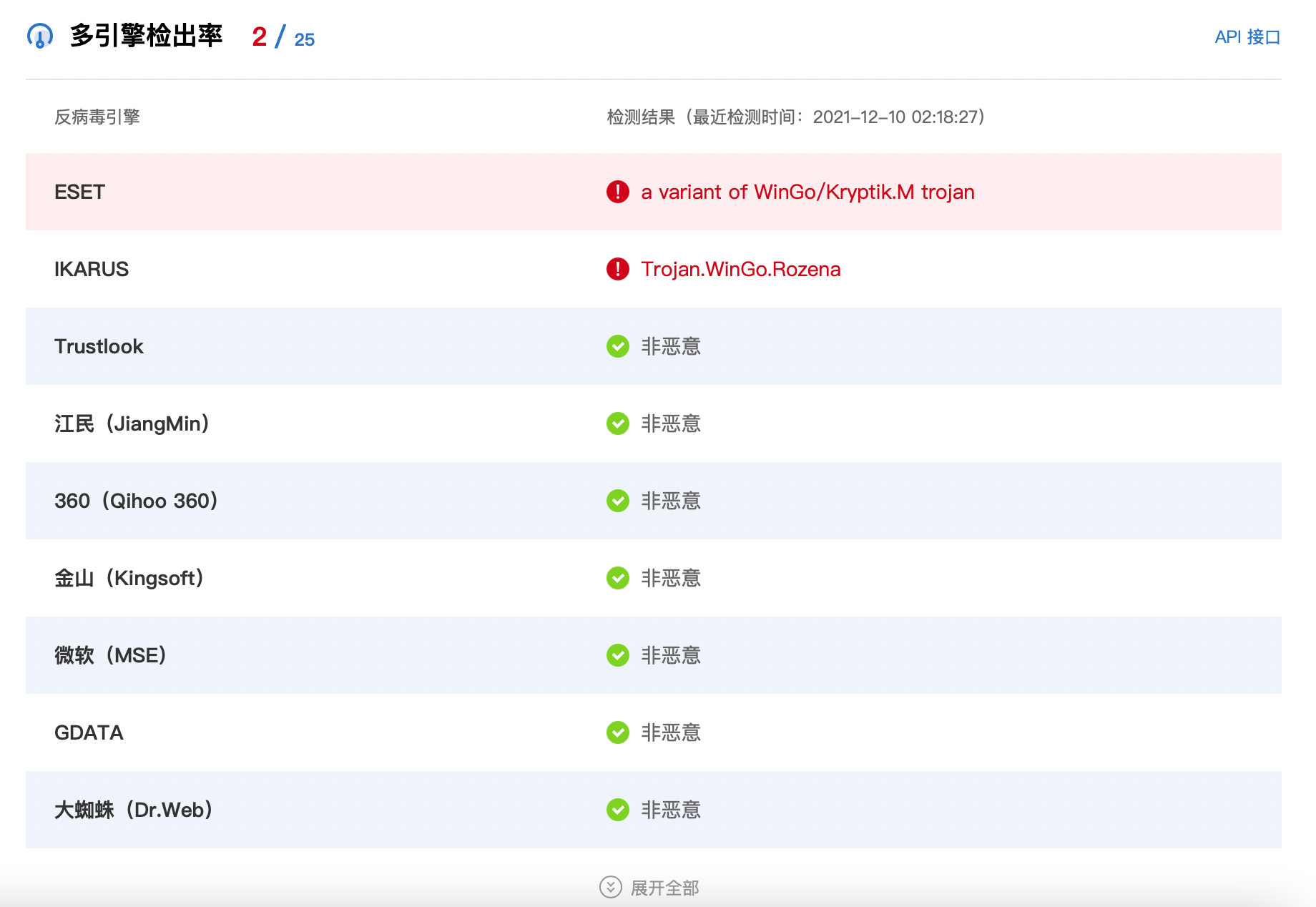Select the WinGo/Kryptik.M trojan result text
The image size is (1316, 907).
pos(807,192)
